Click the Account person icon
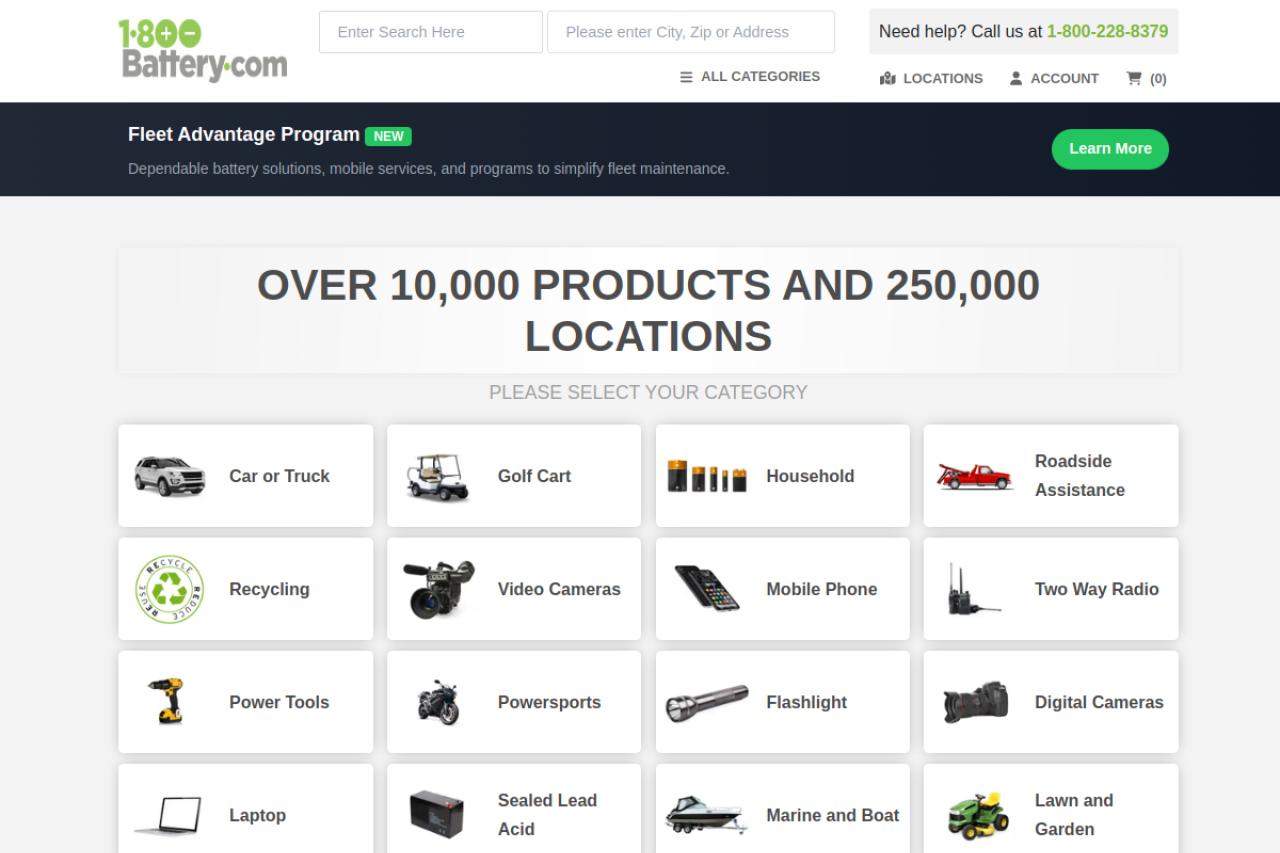1280x853 pixels. pos(1016,78)
